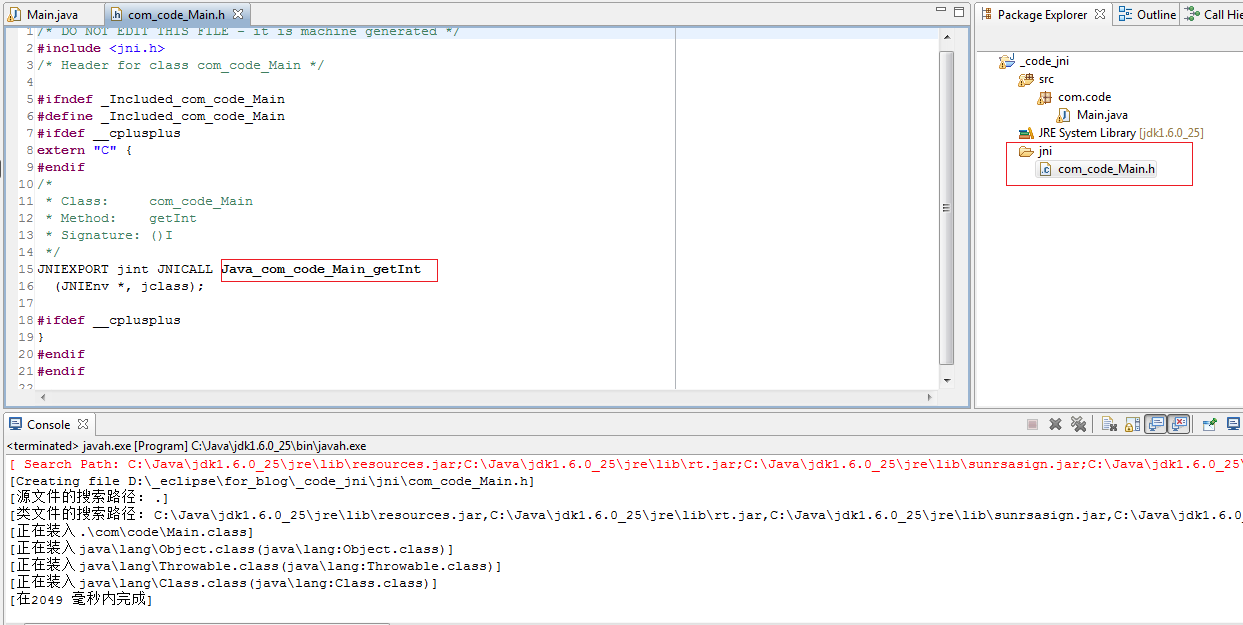Click the Java_com_code_Main_getInt function name
The image size is (1243, 625).
(321, 269)
